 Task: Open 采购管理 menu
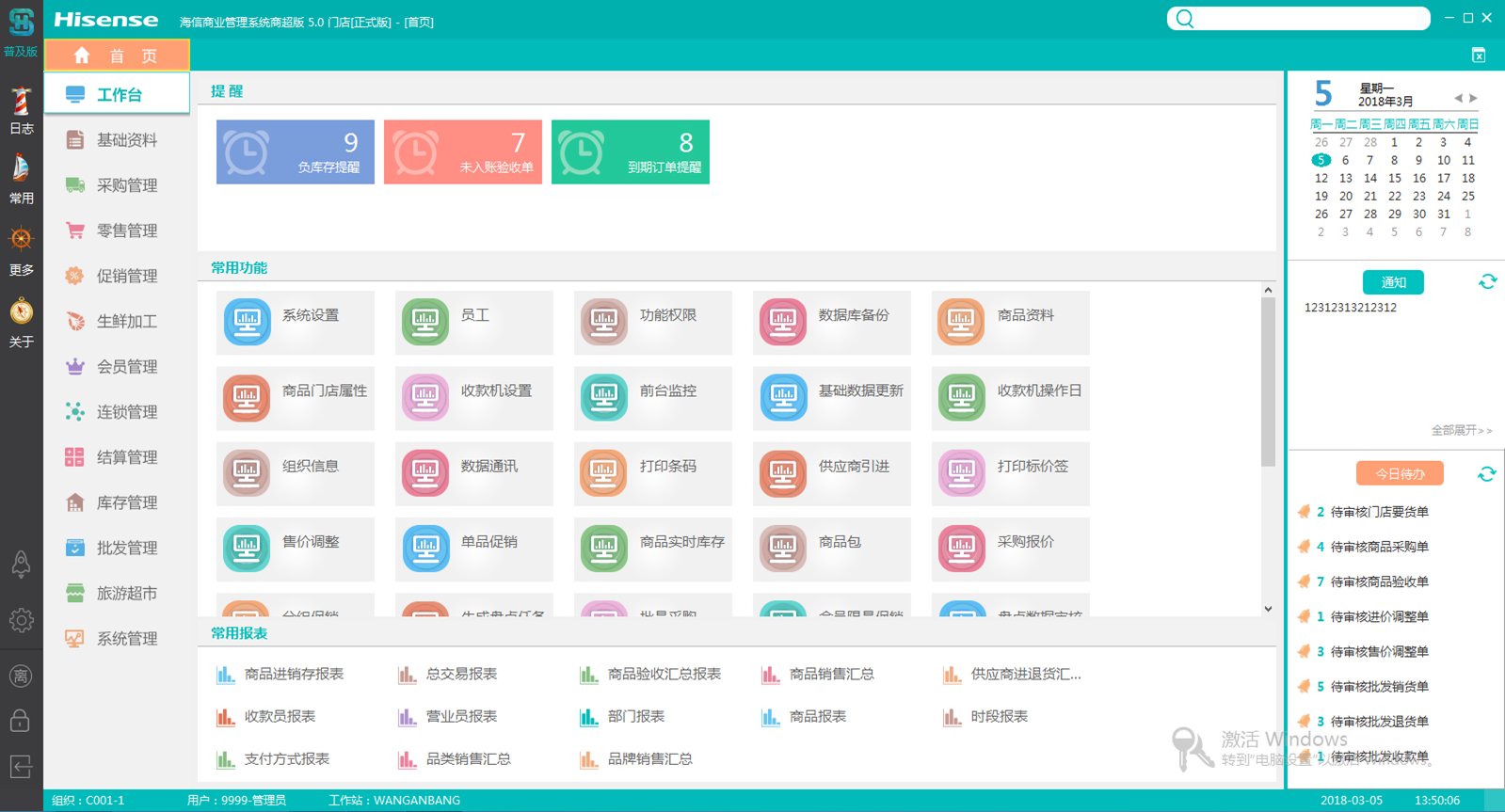[x=118, y=185]
